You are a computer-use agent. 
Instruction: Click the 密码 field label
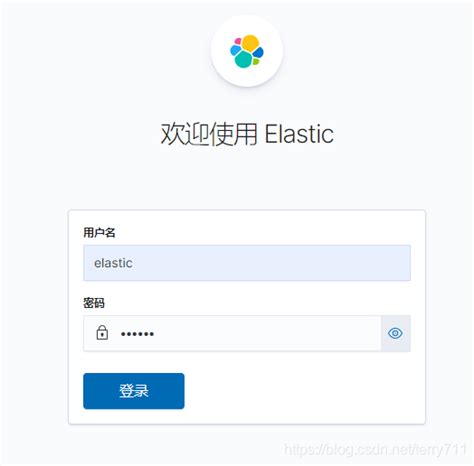pyautogui.click(x=94, y=303)
